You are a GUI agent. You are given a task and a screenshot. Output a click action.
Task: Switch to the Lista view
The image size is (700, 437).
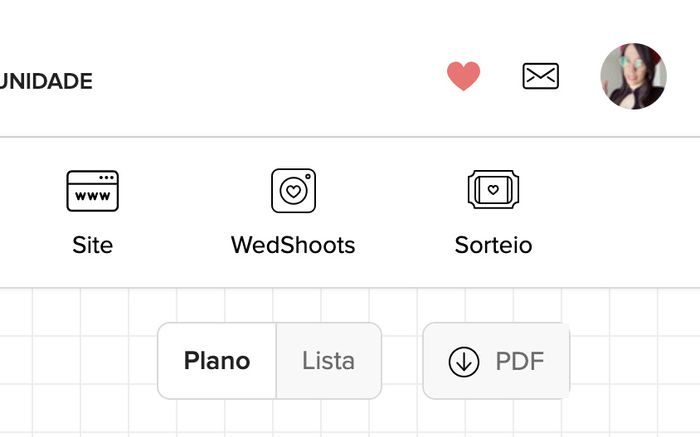point(328,361)
